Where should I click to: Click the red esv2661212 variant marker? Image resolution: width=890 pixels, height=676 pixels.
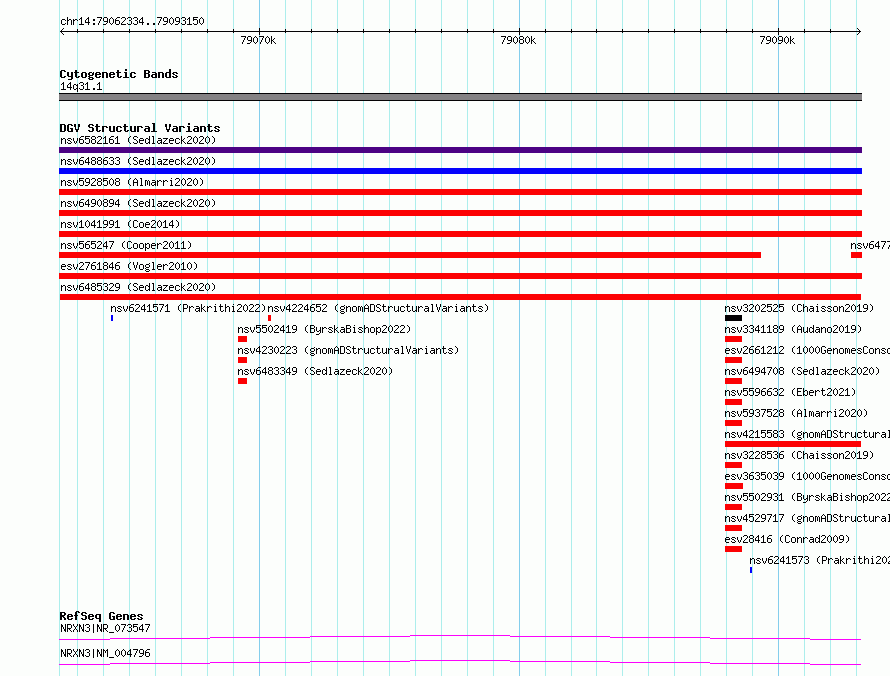click(733, 360)
